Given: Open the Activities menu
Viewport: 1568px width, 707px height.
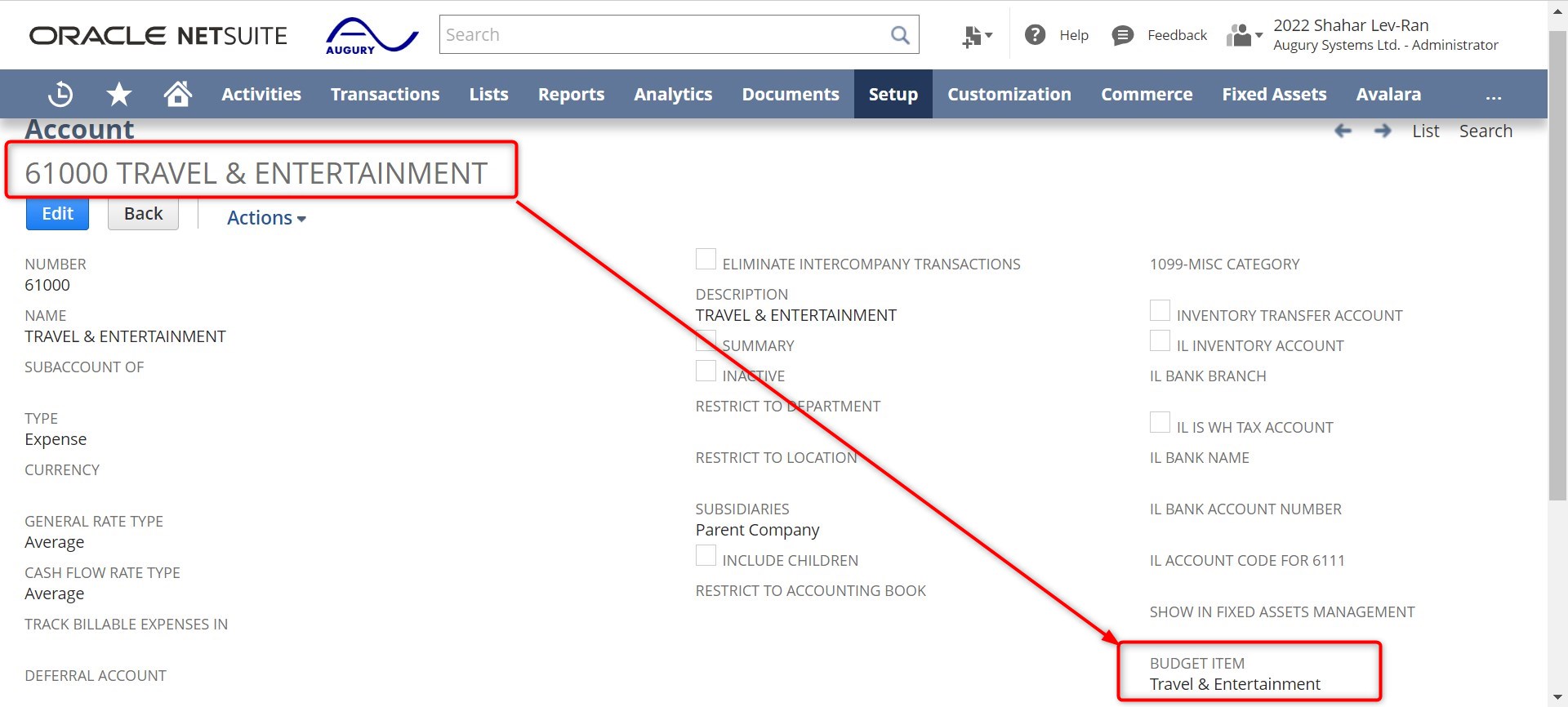Looking at the screenshot, I should (261, 94).
